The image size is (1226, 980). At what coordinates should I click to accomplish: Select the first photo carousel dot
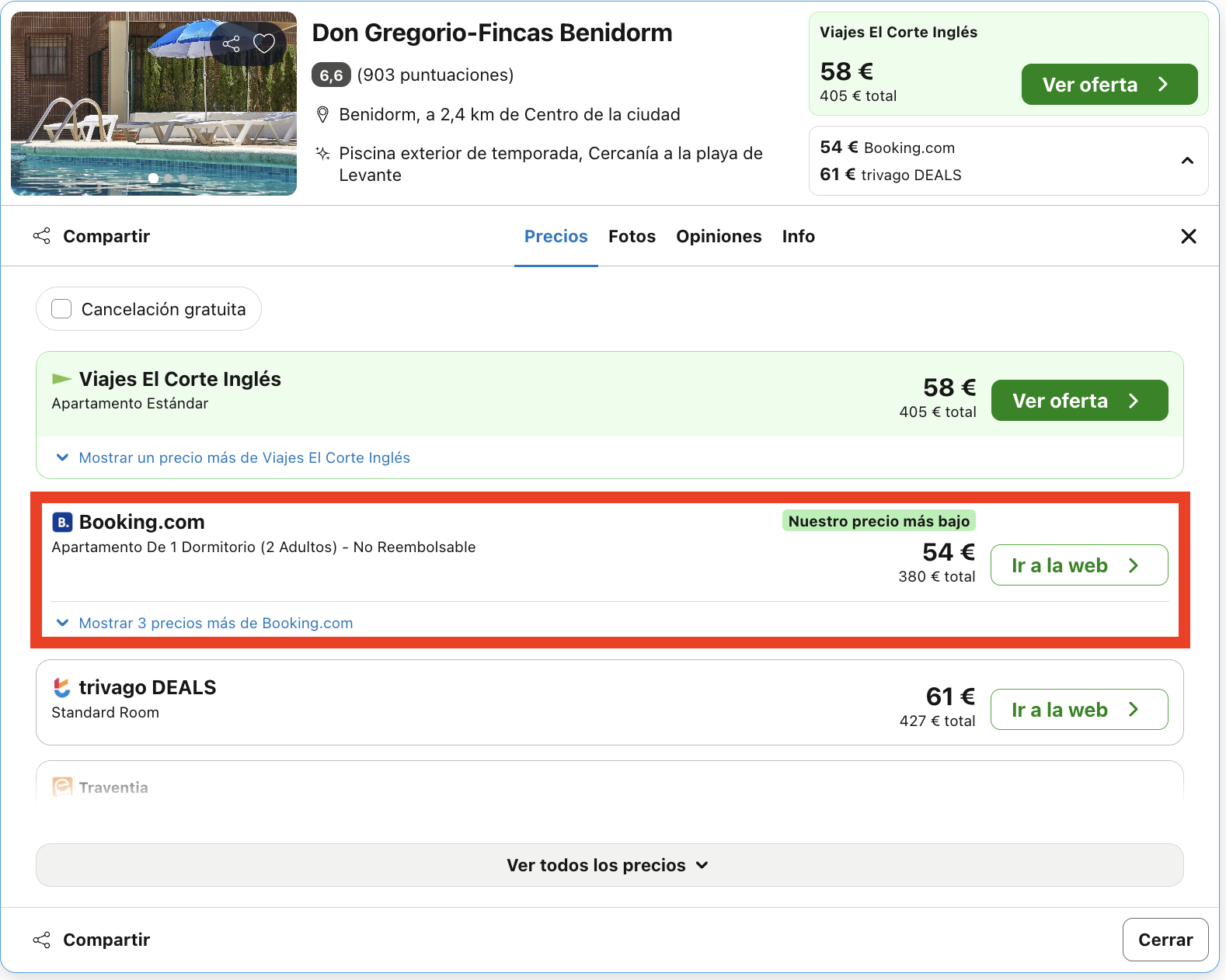(x=154, y=178)
